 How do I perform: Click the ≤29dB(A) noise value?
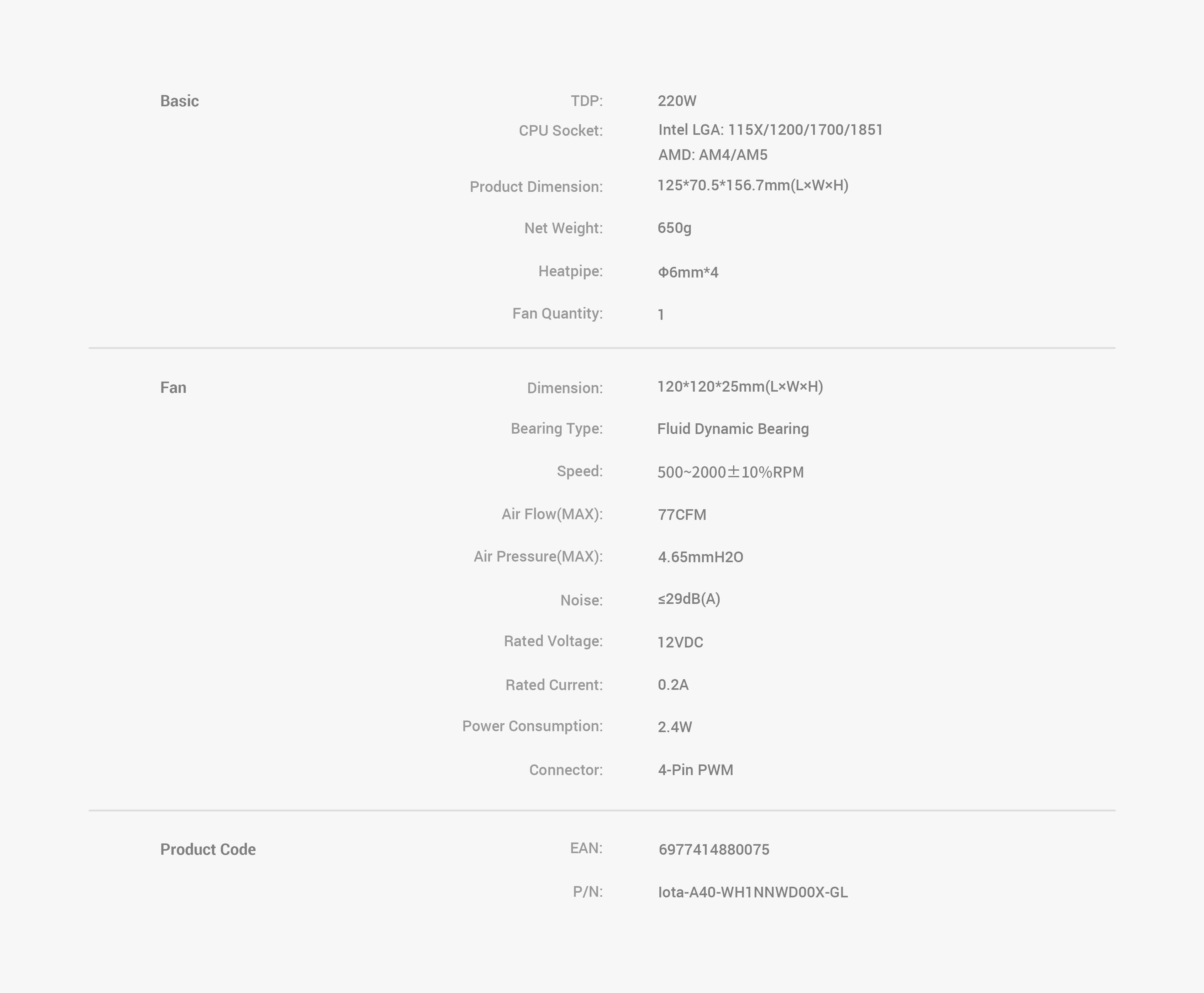coord(688,599)
